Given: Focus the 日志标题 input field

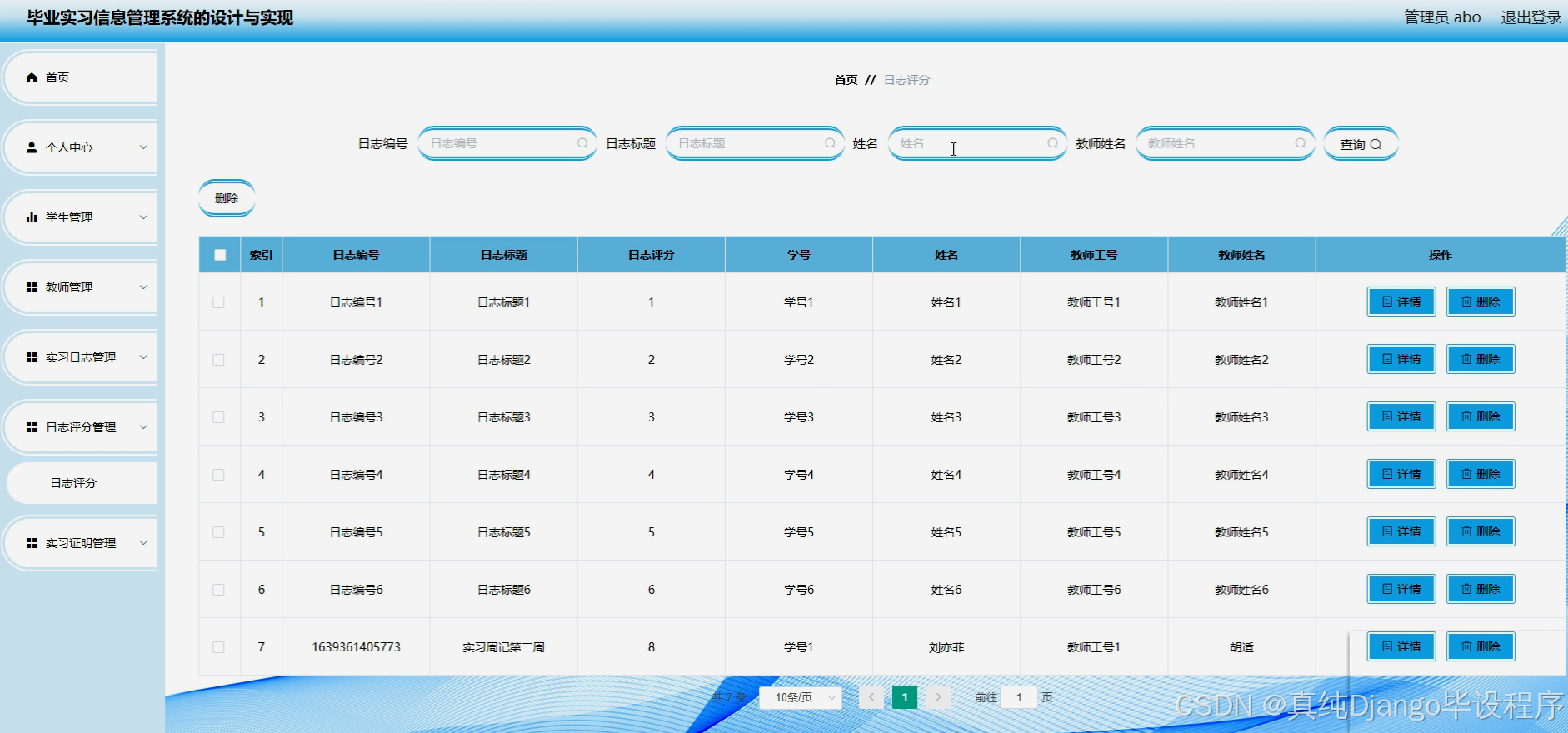Looking at the screenshot, I should (x=754, y=143).
